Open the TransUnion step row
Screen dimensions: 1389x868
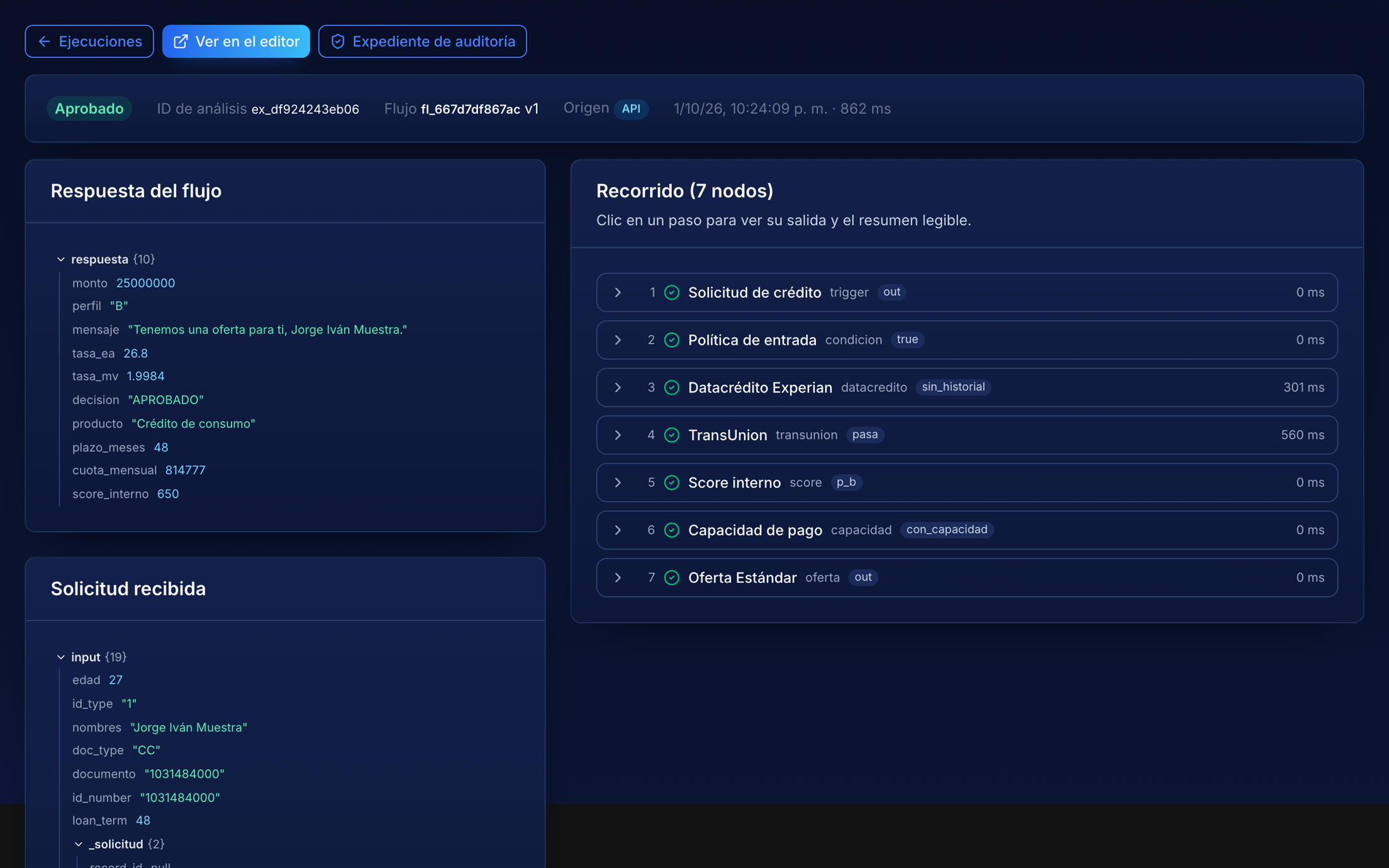click(967, 435)
